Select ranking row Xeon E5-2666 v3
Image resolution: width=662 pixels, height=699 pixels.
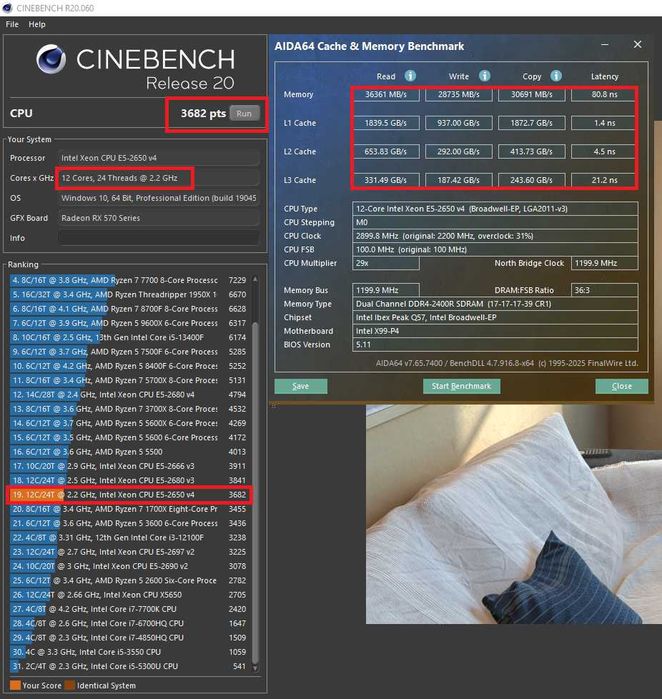tap(128, 466)
